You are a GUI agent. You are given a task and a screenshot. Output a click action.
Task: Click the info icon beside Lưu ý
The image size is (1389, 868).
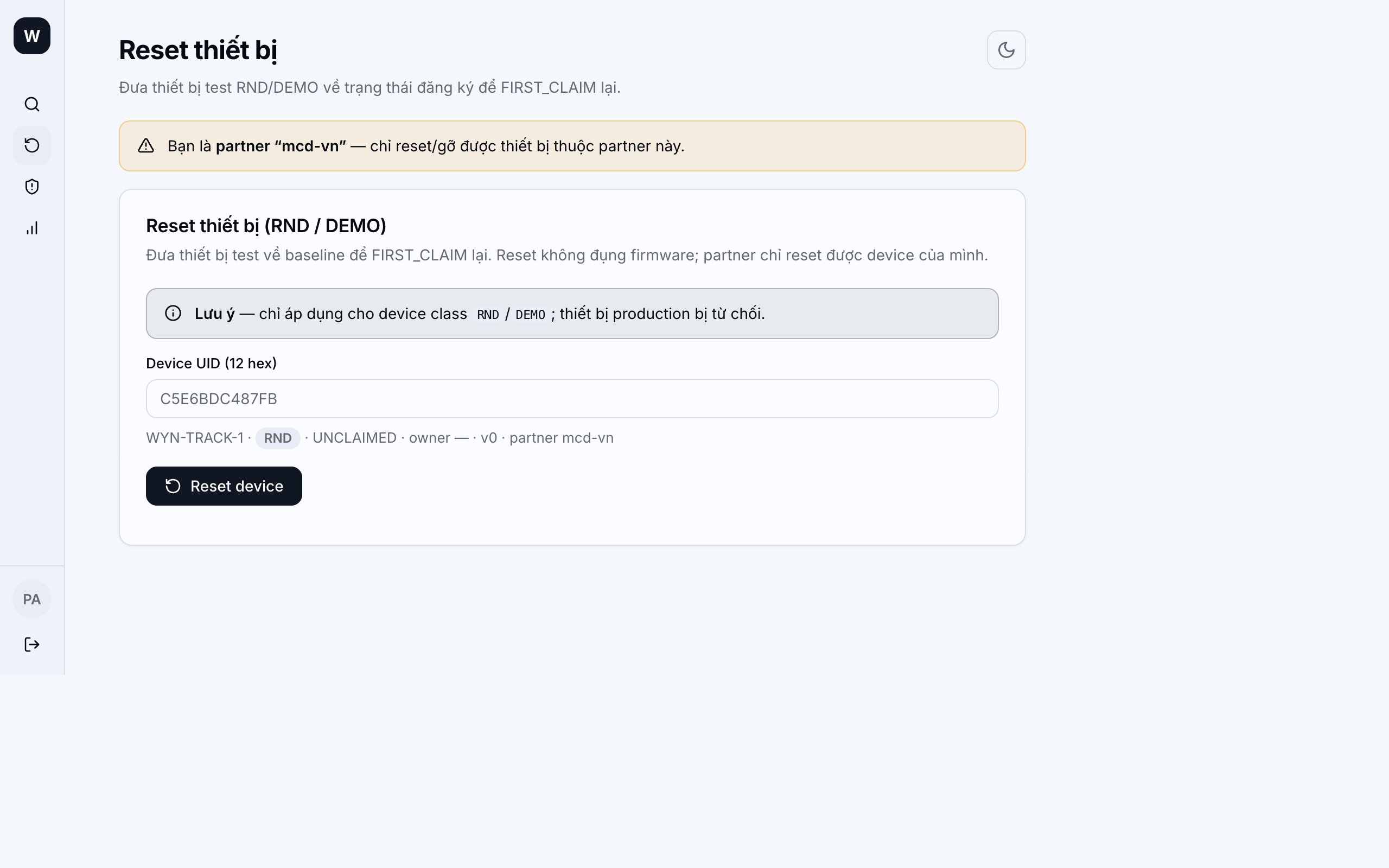click(173, 313)
